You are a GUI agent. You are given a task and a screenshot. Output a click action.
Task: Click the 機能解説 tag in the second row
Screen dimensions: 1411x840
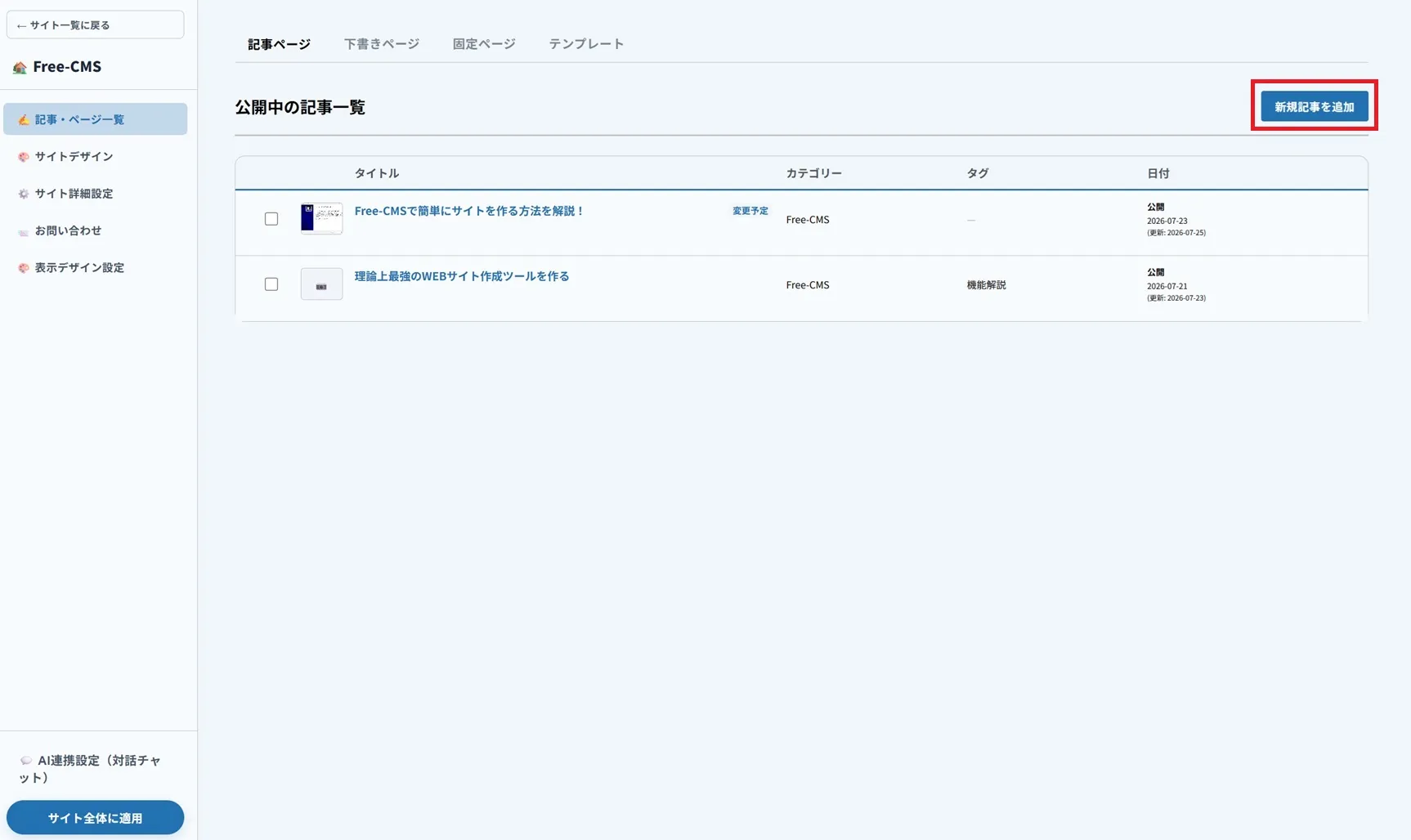[987, 285]
